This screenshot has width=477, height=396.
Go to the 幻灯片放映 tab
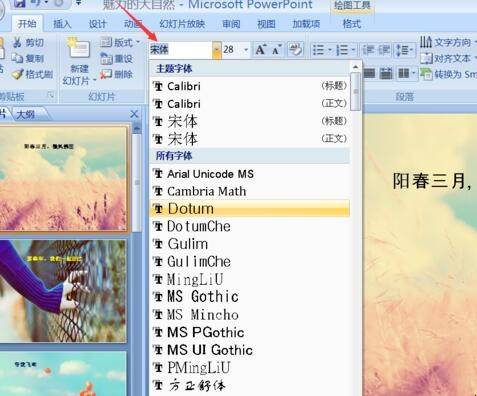point(182,24)
